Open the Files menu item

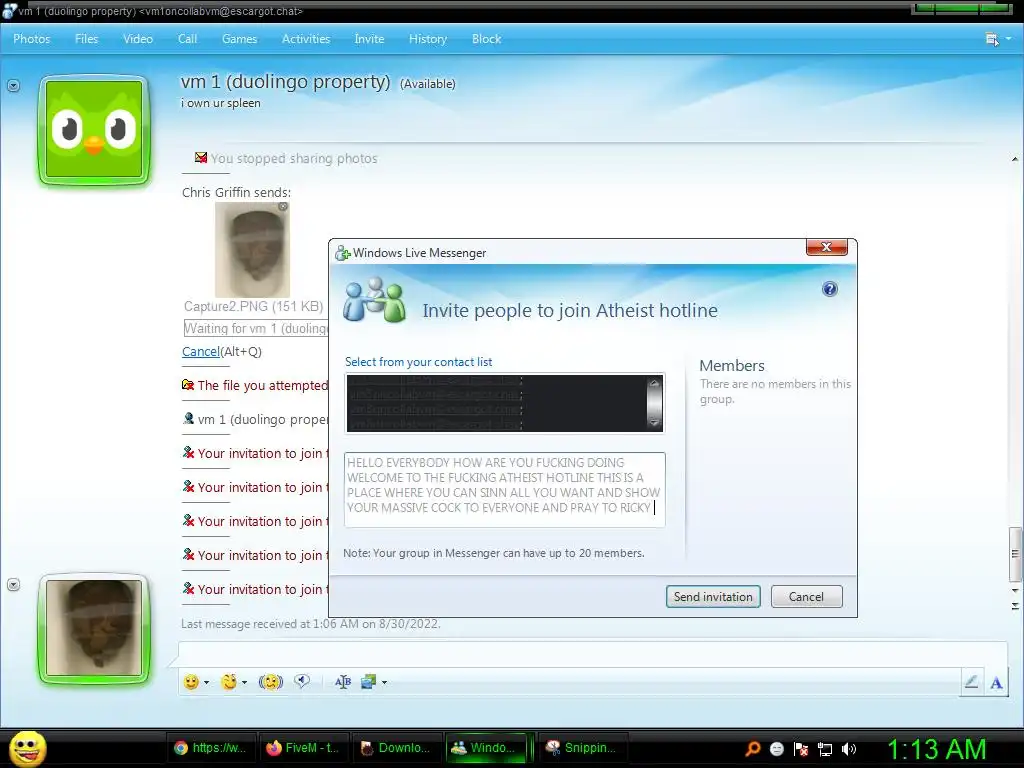coord(86,39)
